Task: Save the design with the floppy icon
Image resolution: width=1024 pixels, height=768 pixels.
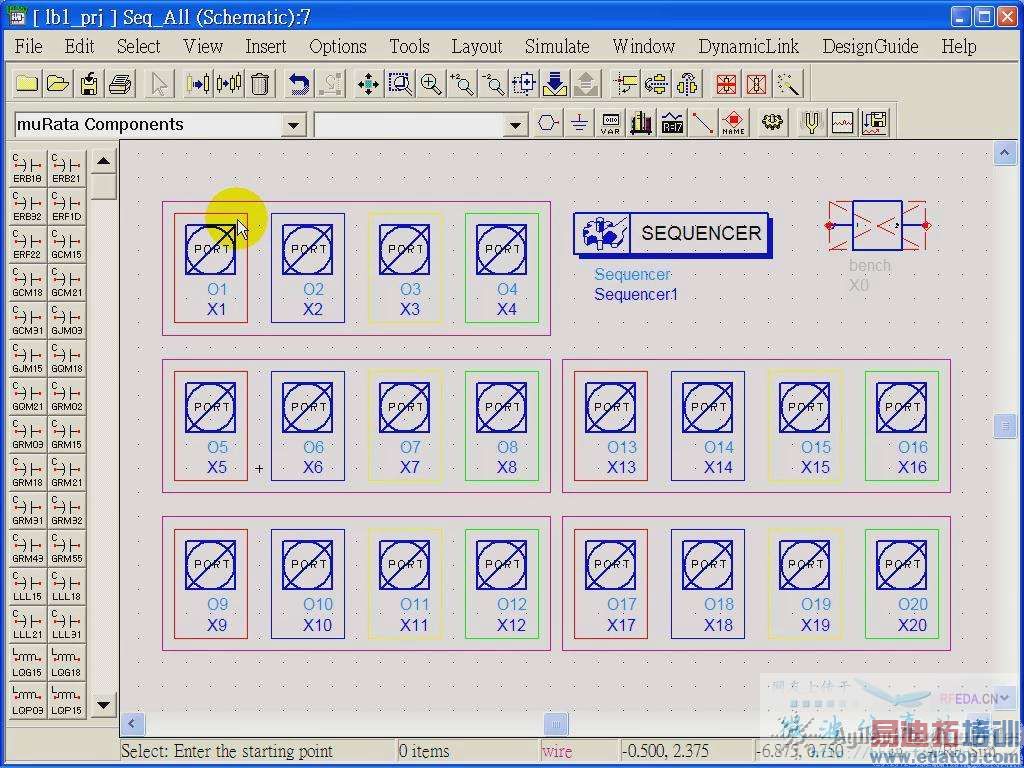Action: point(89,84)
